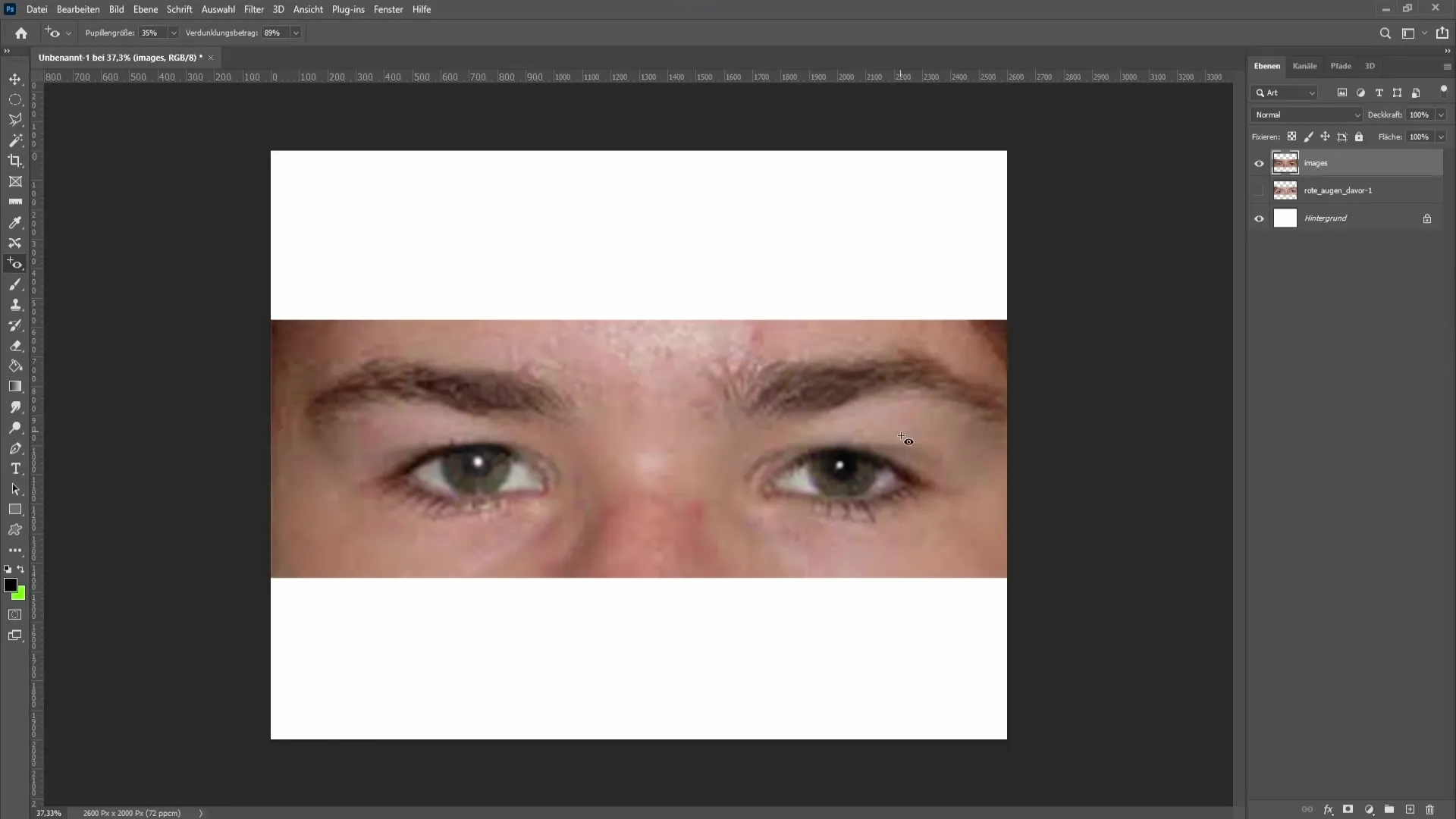Viewport: 1456px width, 819px height.
Task: Toggle visibility of rote_augen_davor-1 layer
Action: [1258, 190]
